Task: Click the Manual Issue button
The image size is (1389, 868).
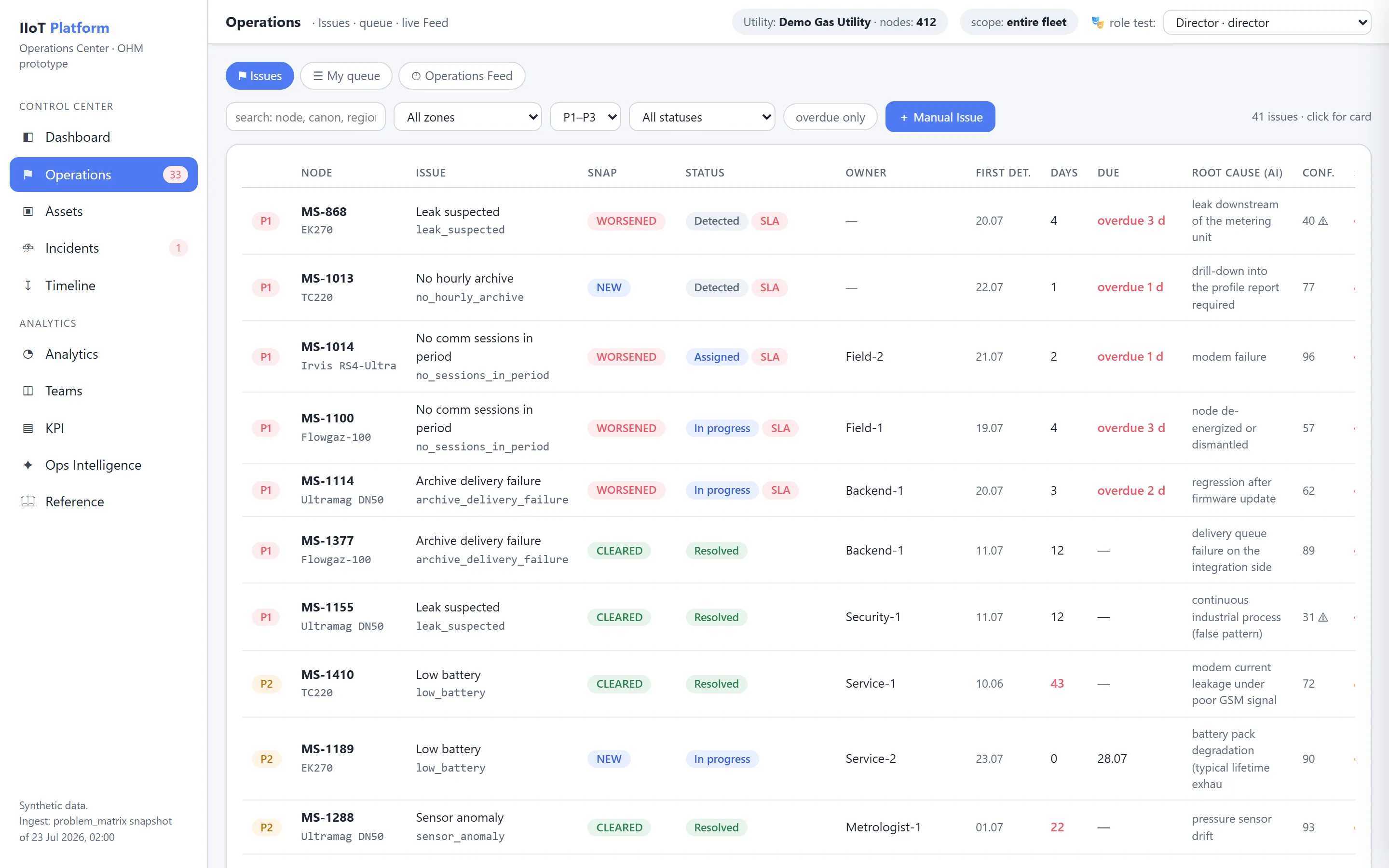Action: tap(940, 117)
